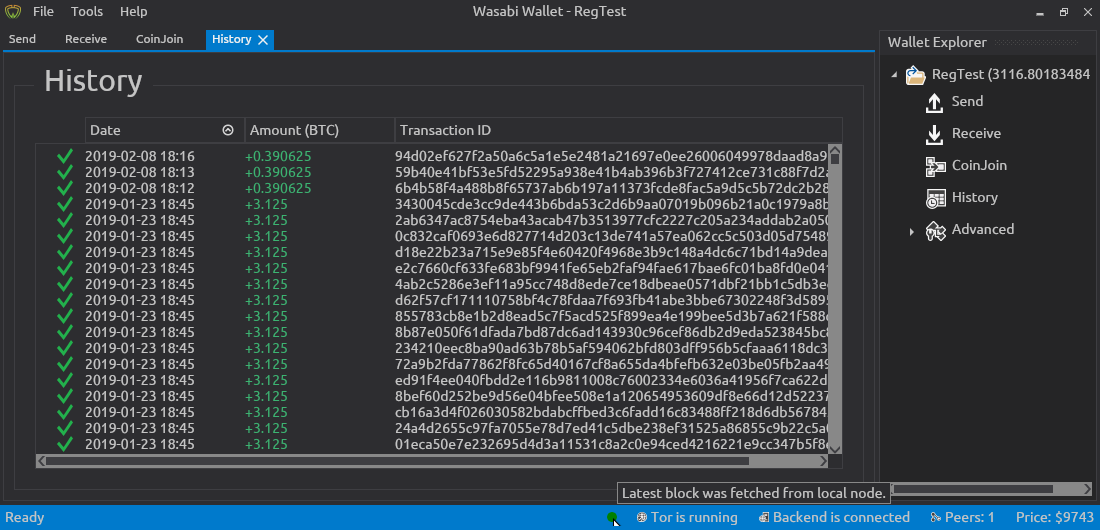Click the history table scroll right arrow
1100x530 pixels.
pos(824,461)
